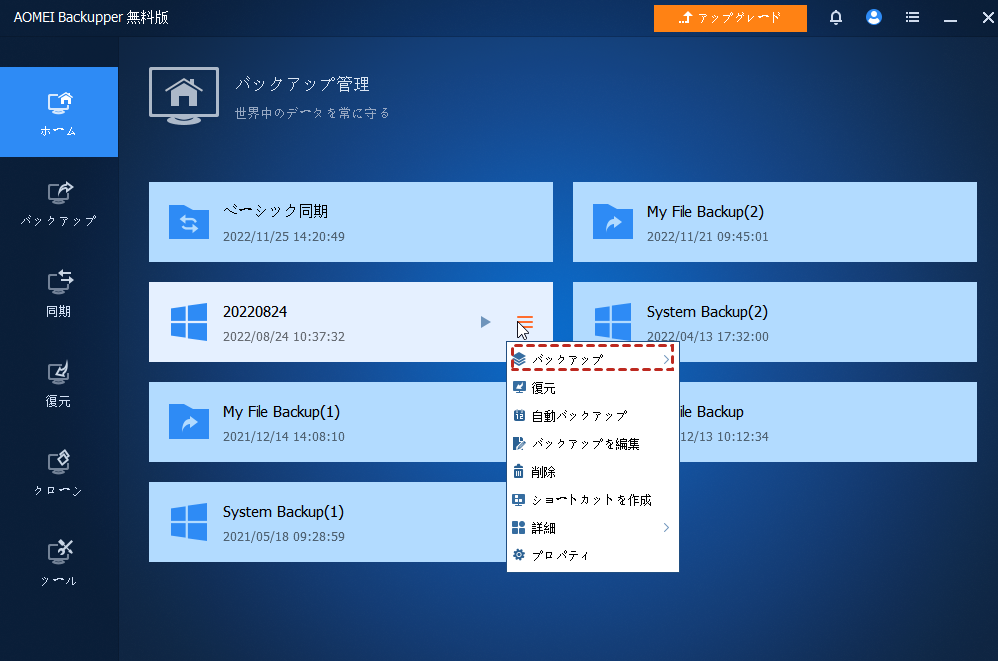The width and height of the screenshot is (998, 661).
Task: Run the 20220824 backup play arrow
Action: [486, 322]
